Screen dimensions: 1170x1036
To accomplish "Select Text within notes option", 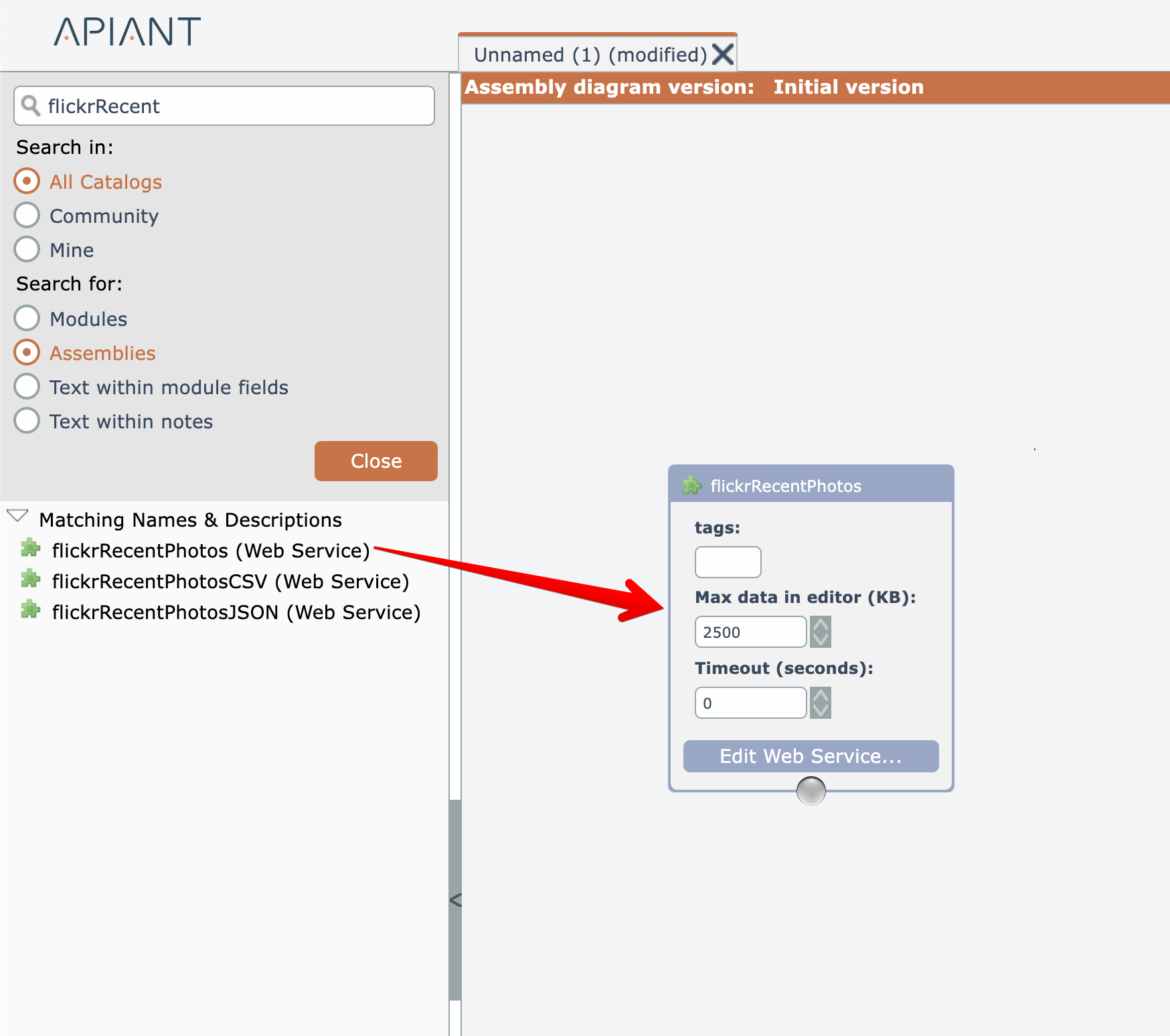I will pos(27,421).
